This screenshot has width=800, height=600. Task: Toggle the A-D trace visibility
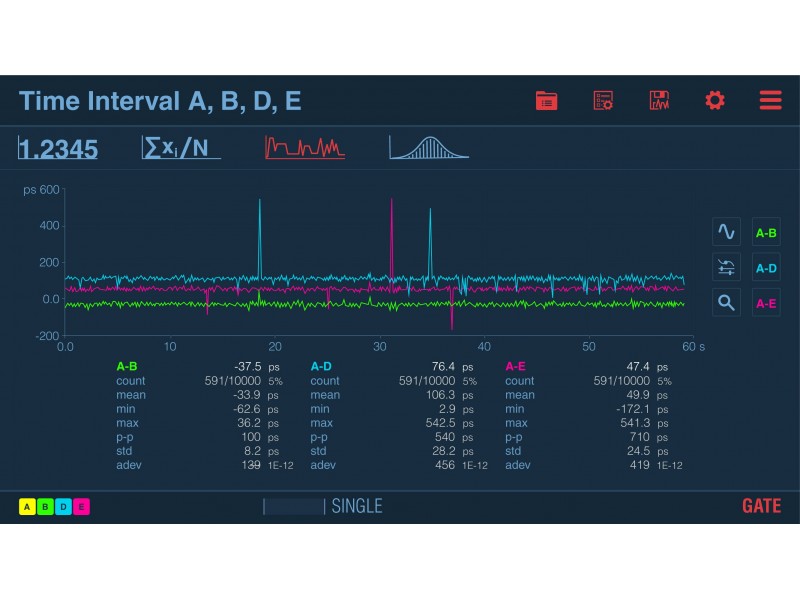pyautogui.click(x=765, y=267)
